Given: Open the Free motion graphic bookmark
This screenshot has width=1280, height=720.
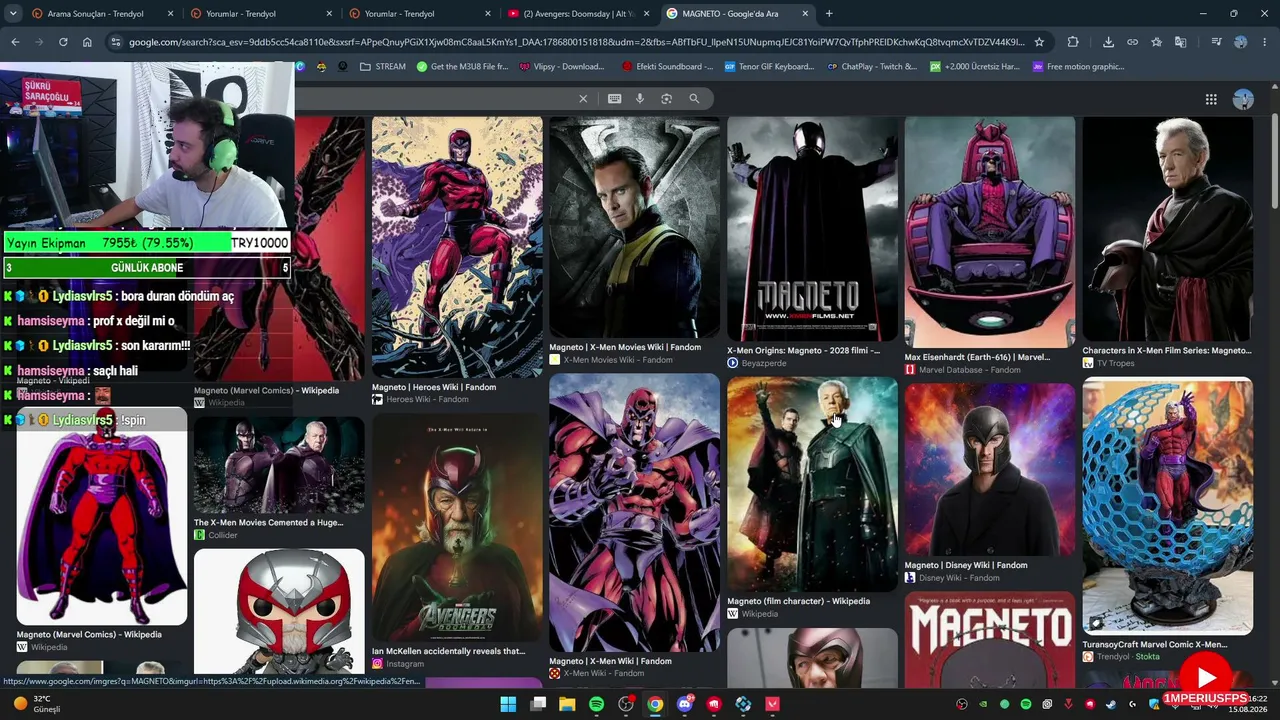Looking at the screenshot, I should [1078, 67].
